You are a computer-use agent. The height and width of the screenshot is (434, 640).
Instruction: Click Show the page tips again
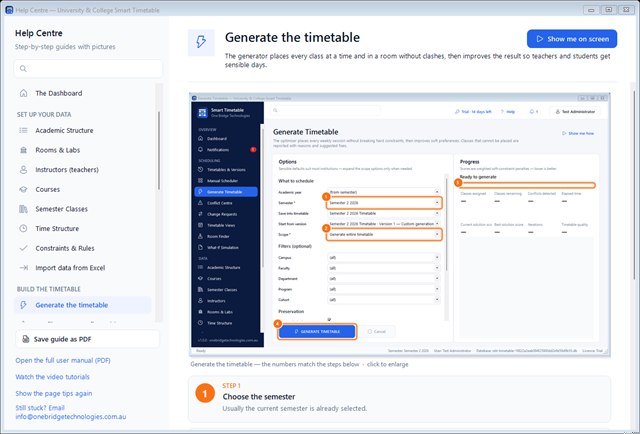[x=53, y=394]
